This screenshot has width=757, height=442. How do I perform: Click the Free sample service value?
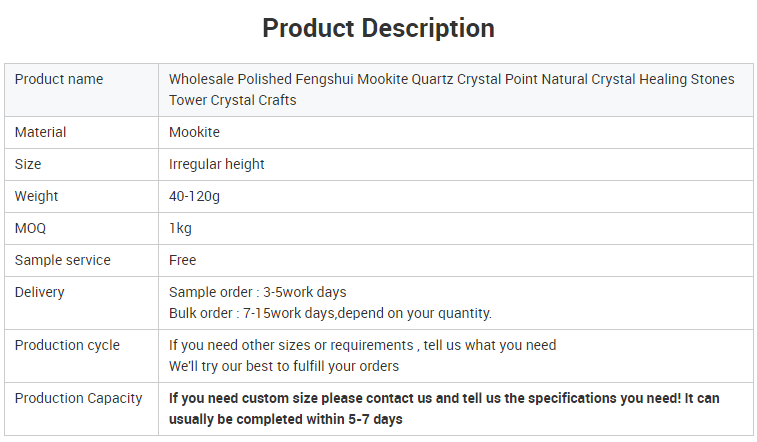click(182, 260)
